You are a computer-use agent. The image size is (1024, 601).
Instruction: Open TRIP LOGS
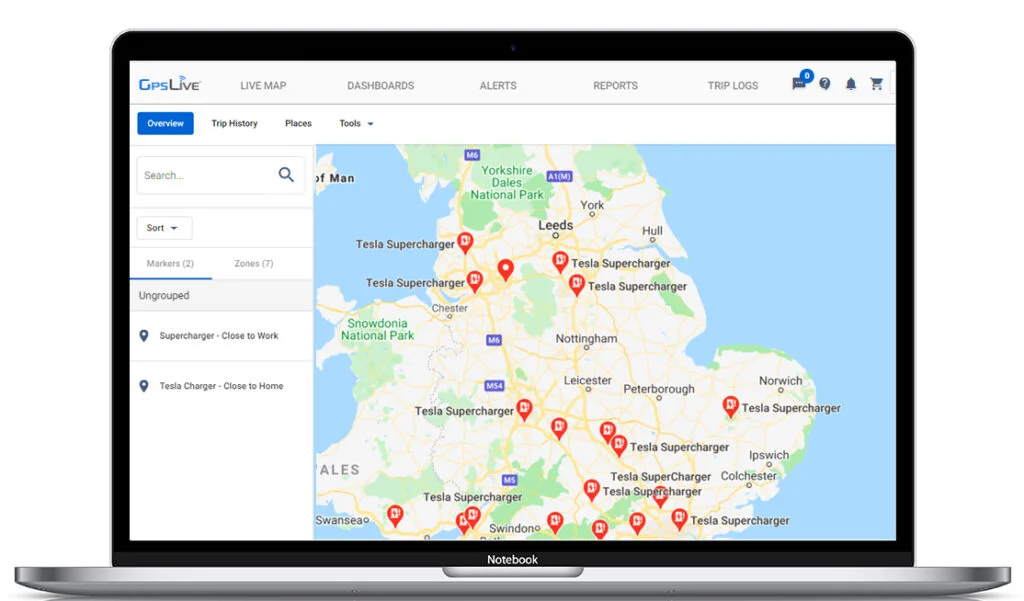pyautogui.click(x=733, y=86)
